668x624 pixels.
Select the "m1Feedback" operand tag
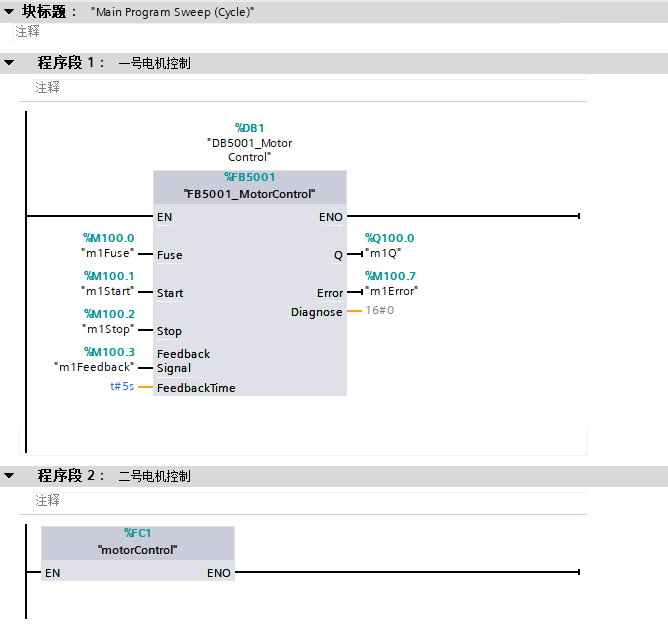pyautogui.click(x=94, y=368)
